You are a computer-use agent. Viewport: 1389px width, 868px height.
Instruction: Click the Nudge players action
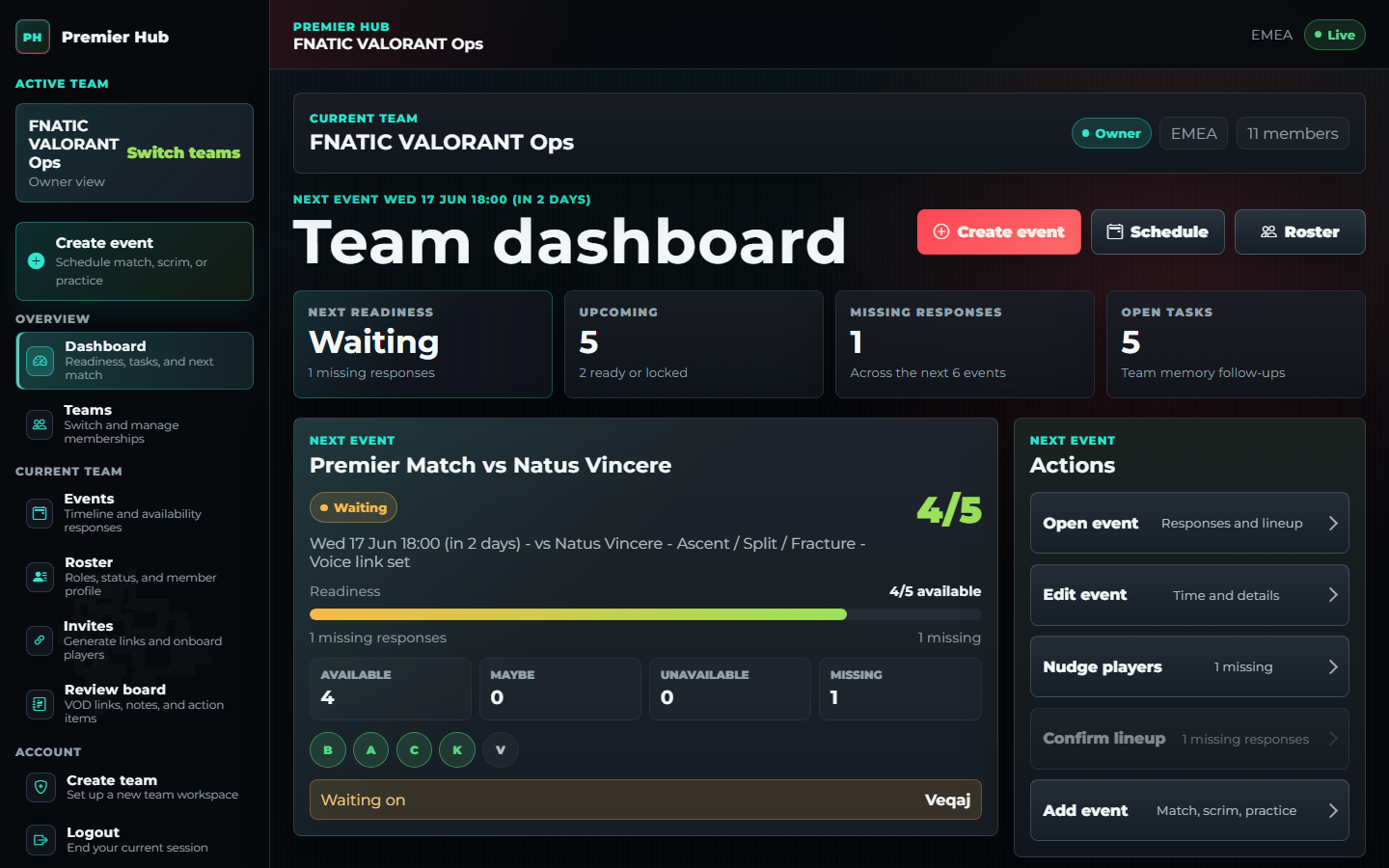1189,666
